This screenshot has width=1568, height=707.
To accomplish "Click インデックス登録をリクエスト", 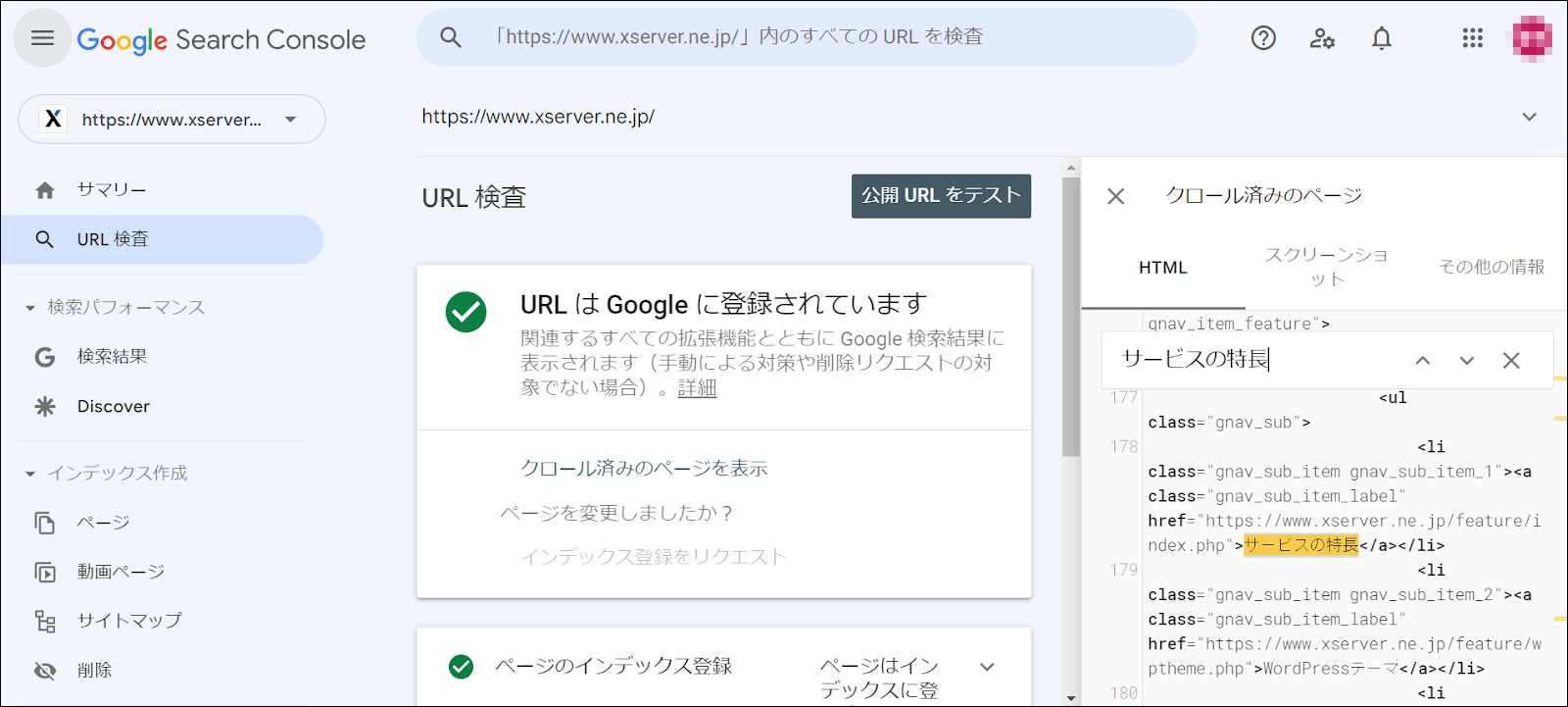I will pyautogui.click(x=653, y=557).
